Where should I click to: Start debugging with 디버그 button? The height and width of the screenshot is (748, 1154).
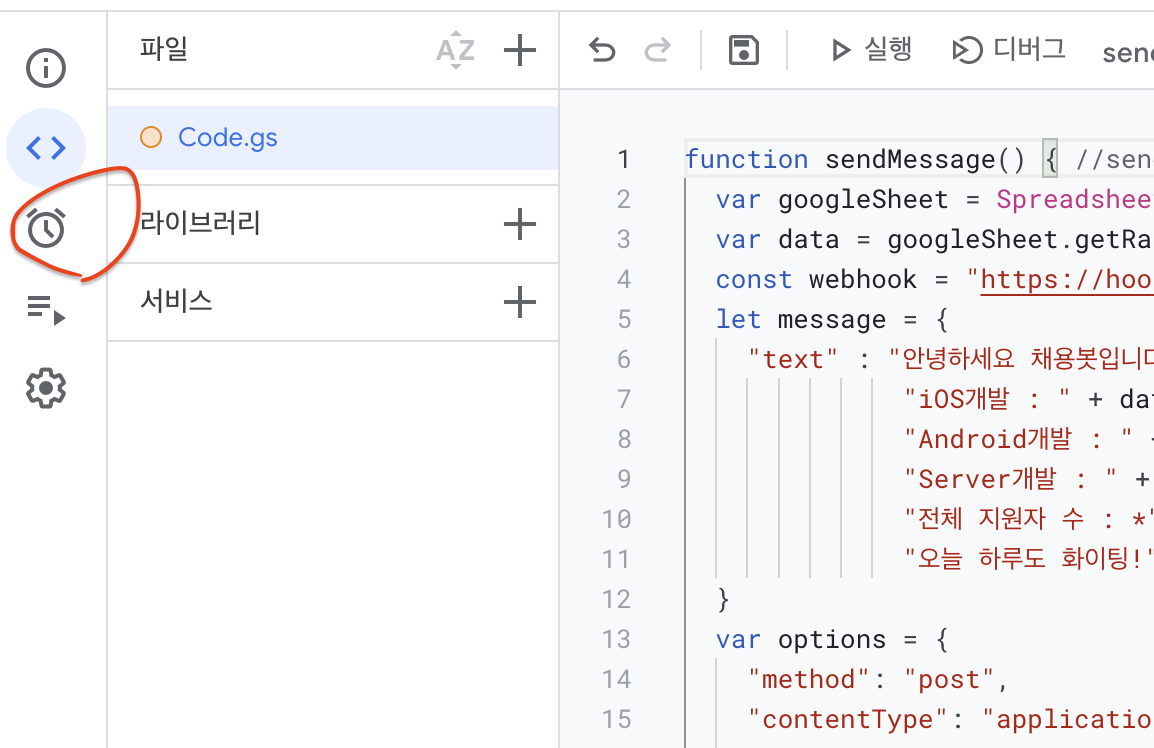coord(1008,50)
